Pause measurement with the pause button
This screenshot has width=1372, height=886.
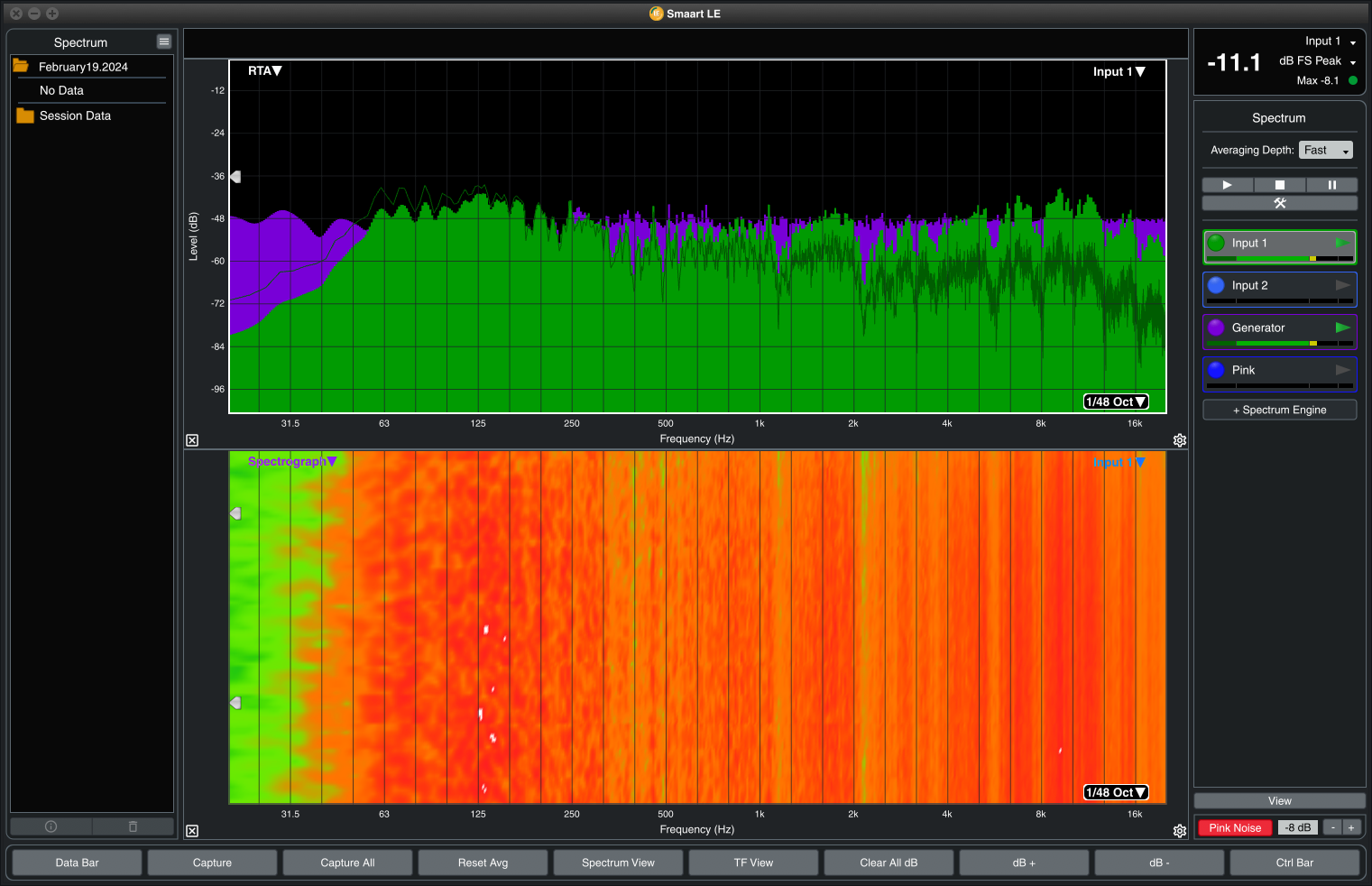click(x=1331, y=185)
